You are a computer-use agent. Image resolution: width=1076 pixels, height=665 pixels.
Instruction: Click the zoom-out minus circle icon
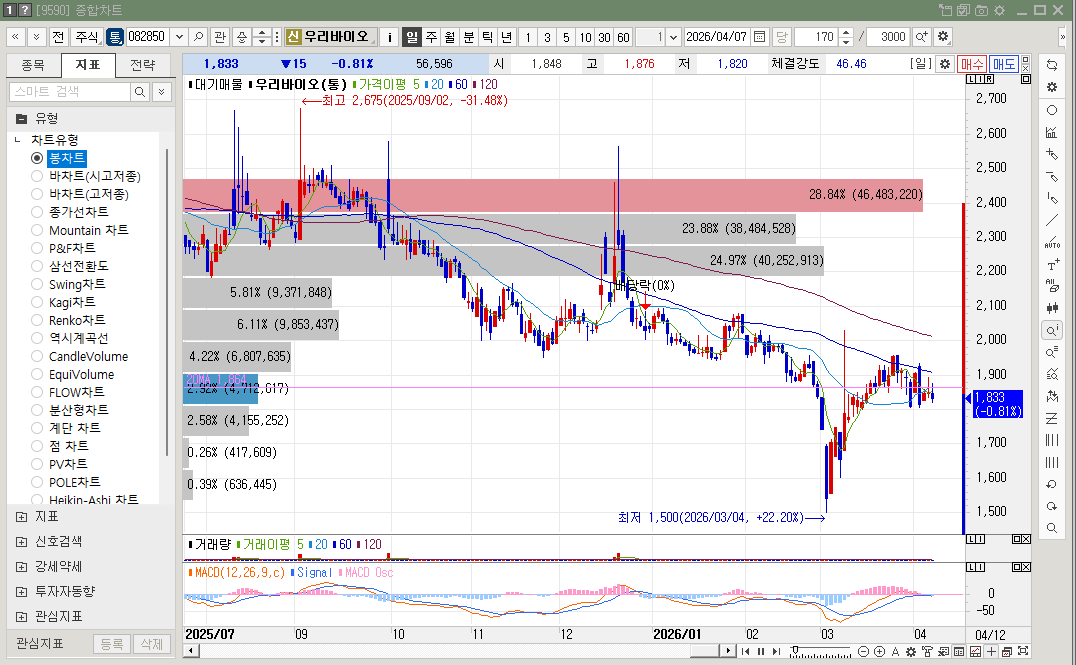[x=864, y=651]
